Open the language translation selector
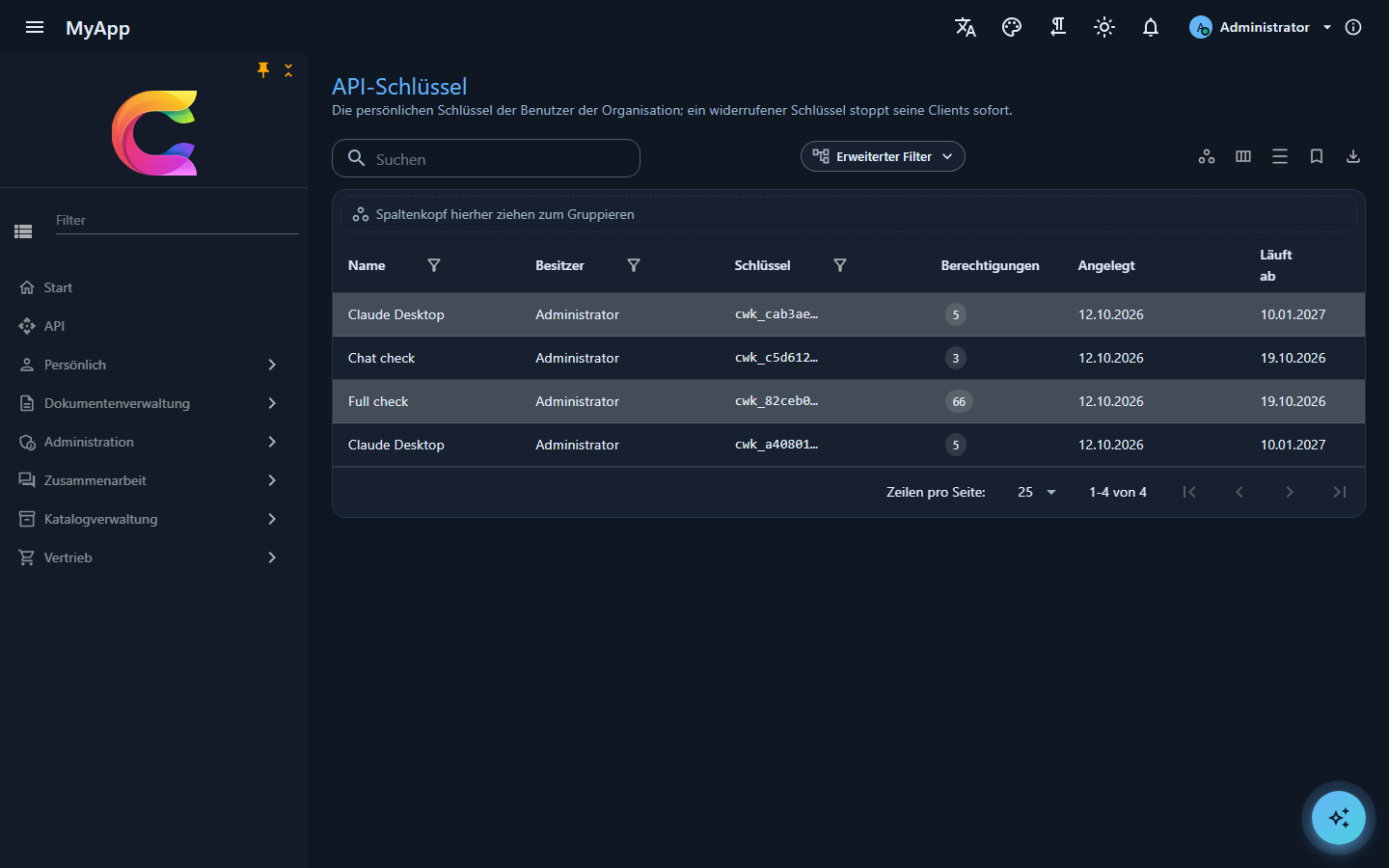The height and width of the screenshot is (868, 1389). click(966, 27)
